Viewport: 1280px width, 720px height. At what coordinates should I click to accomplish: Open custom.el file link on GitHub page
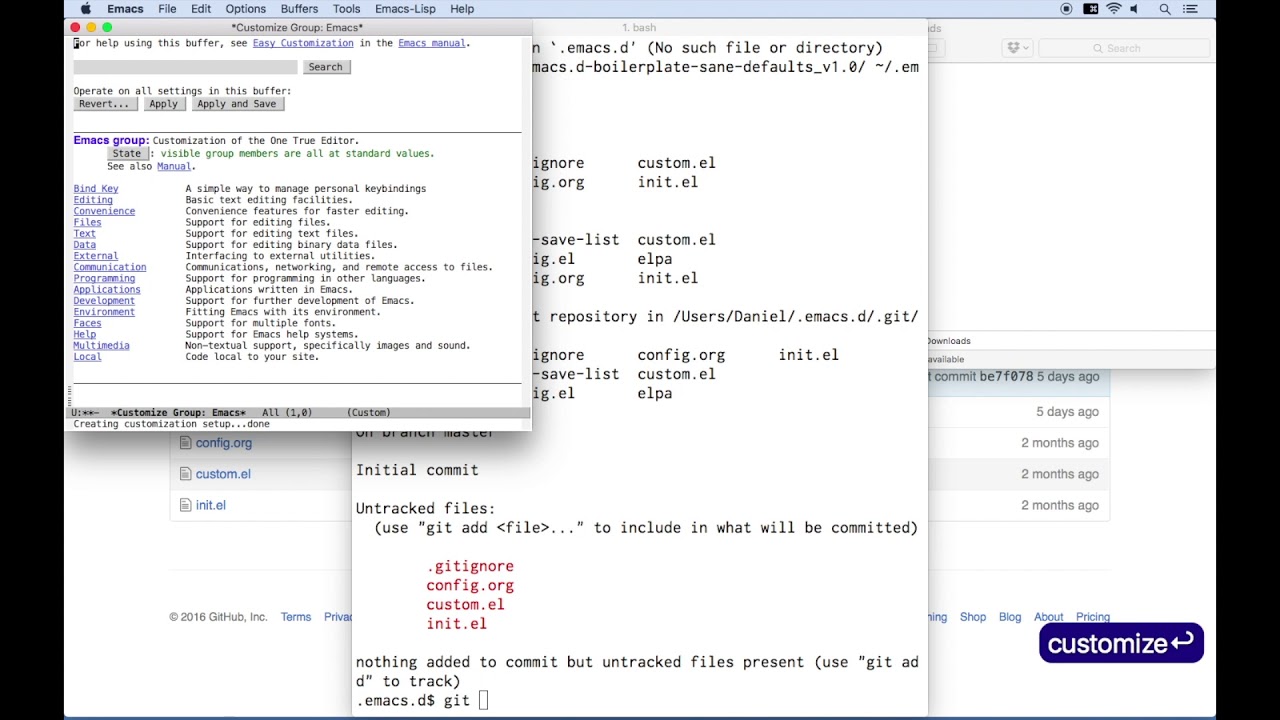223,474
